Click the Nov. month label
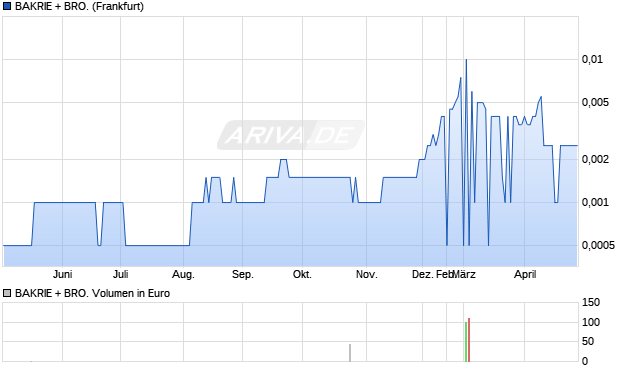 coord(367,274)
